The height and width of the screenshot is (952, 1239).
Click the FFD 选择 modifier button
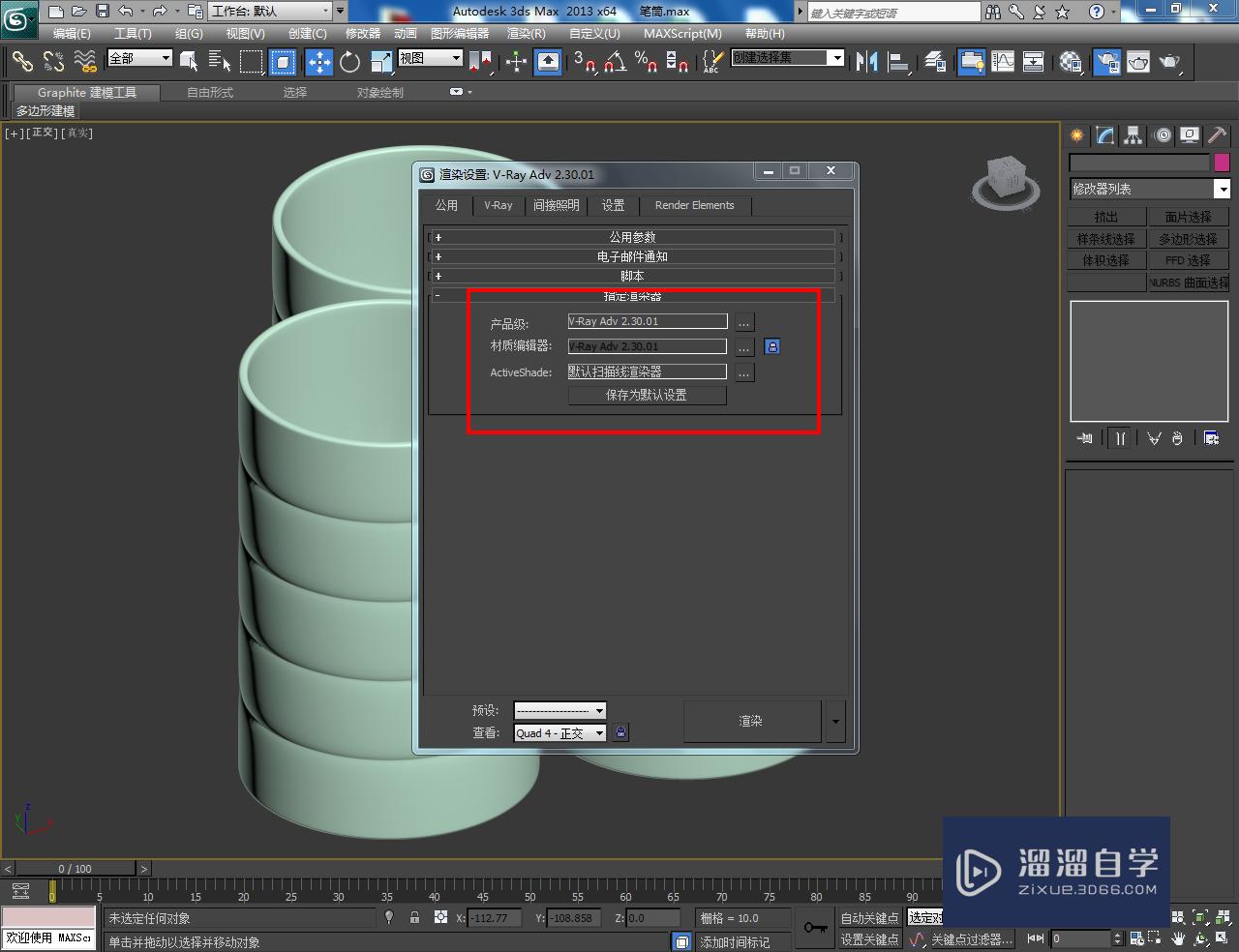[1188, 260]
